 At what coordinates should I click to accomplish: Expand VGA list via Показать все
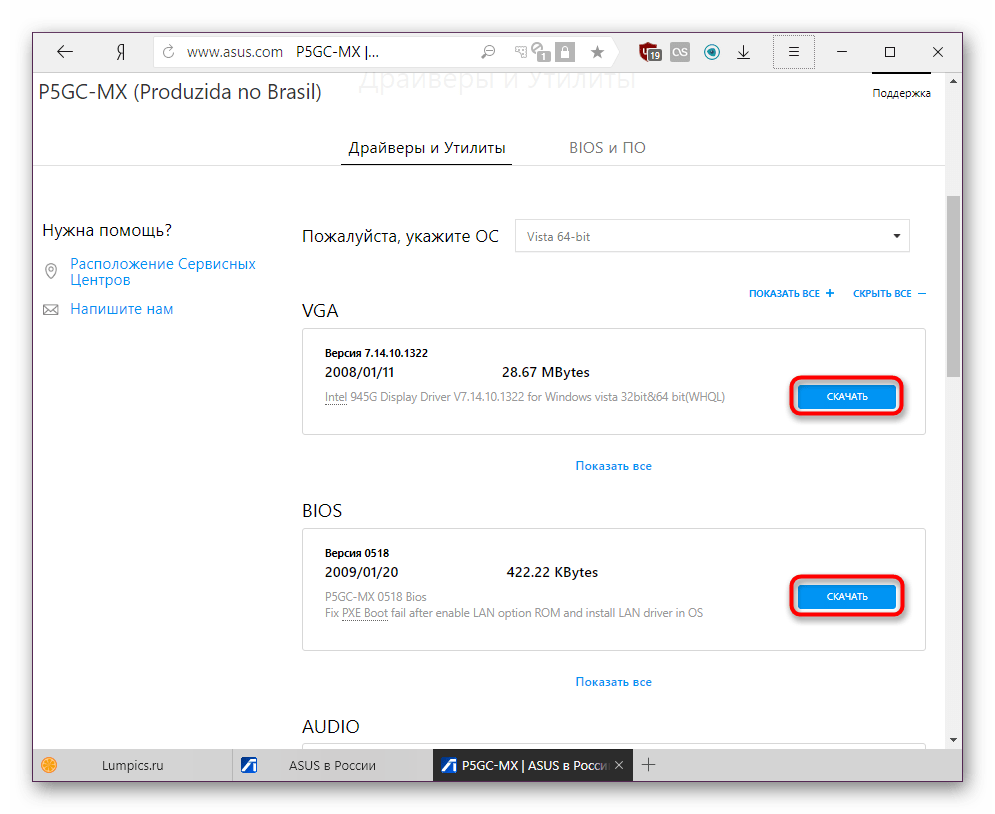(x=613, y=466)
